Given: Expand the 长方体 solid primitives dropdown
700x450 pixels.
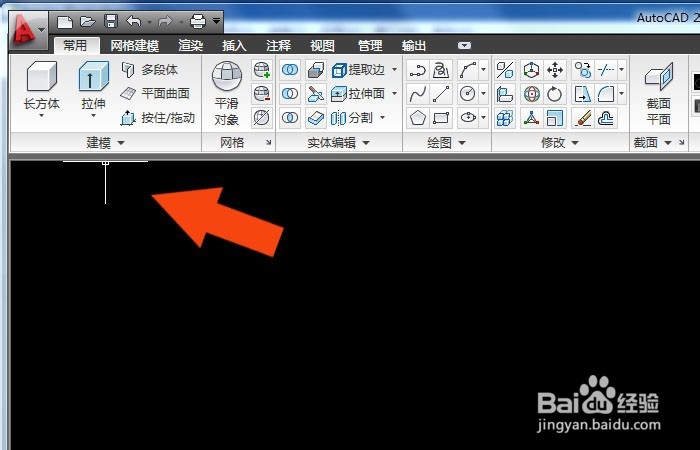Looking at the screenshot, I should pyautogui.click(x=42, y=116).
